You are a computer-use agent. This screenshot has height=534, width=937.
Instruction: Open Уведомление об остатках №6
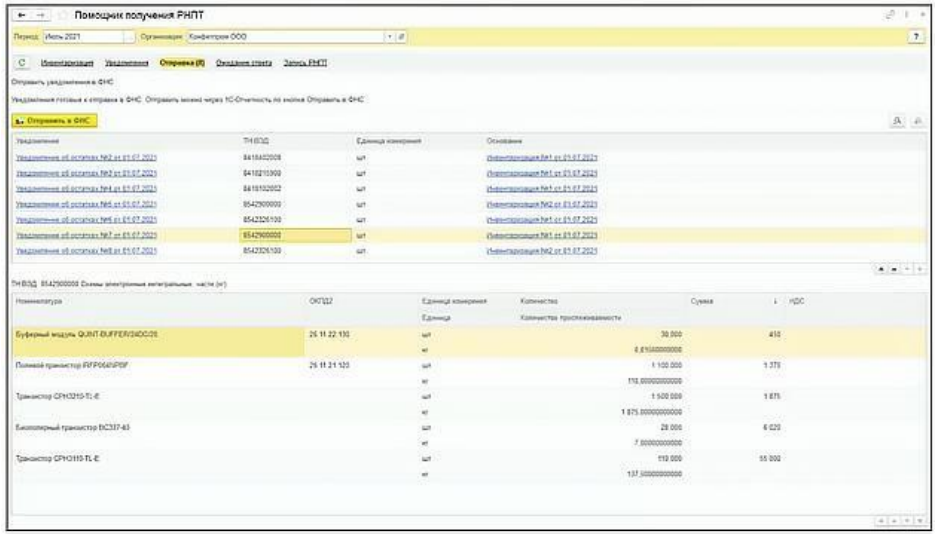point(86,220)
